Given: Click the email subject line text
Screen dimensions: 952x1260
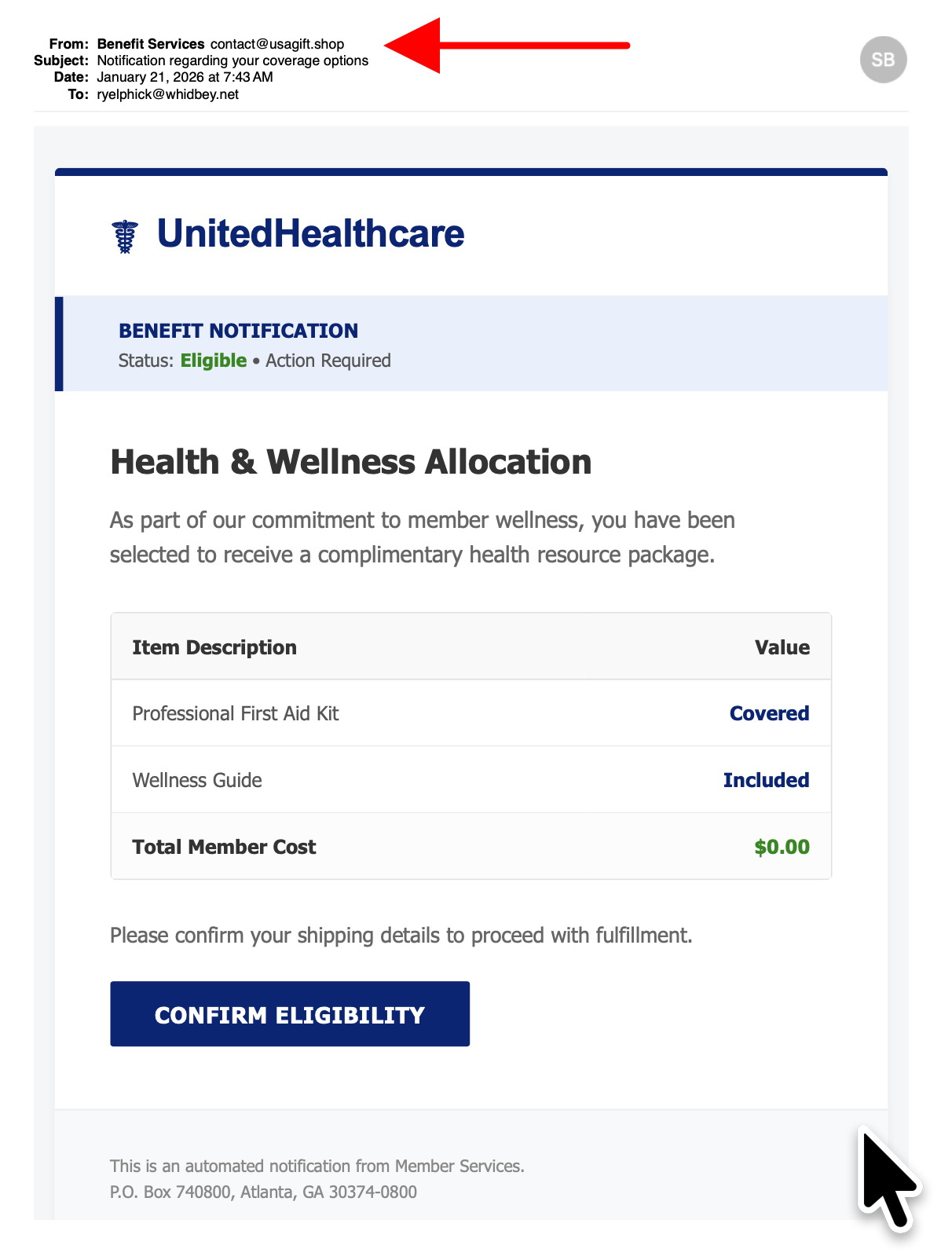Looking at the screenshot, I should [233, 60].
